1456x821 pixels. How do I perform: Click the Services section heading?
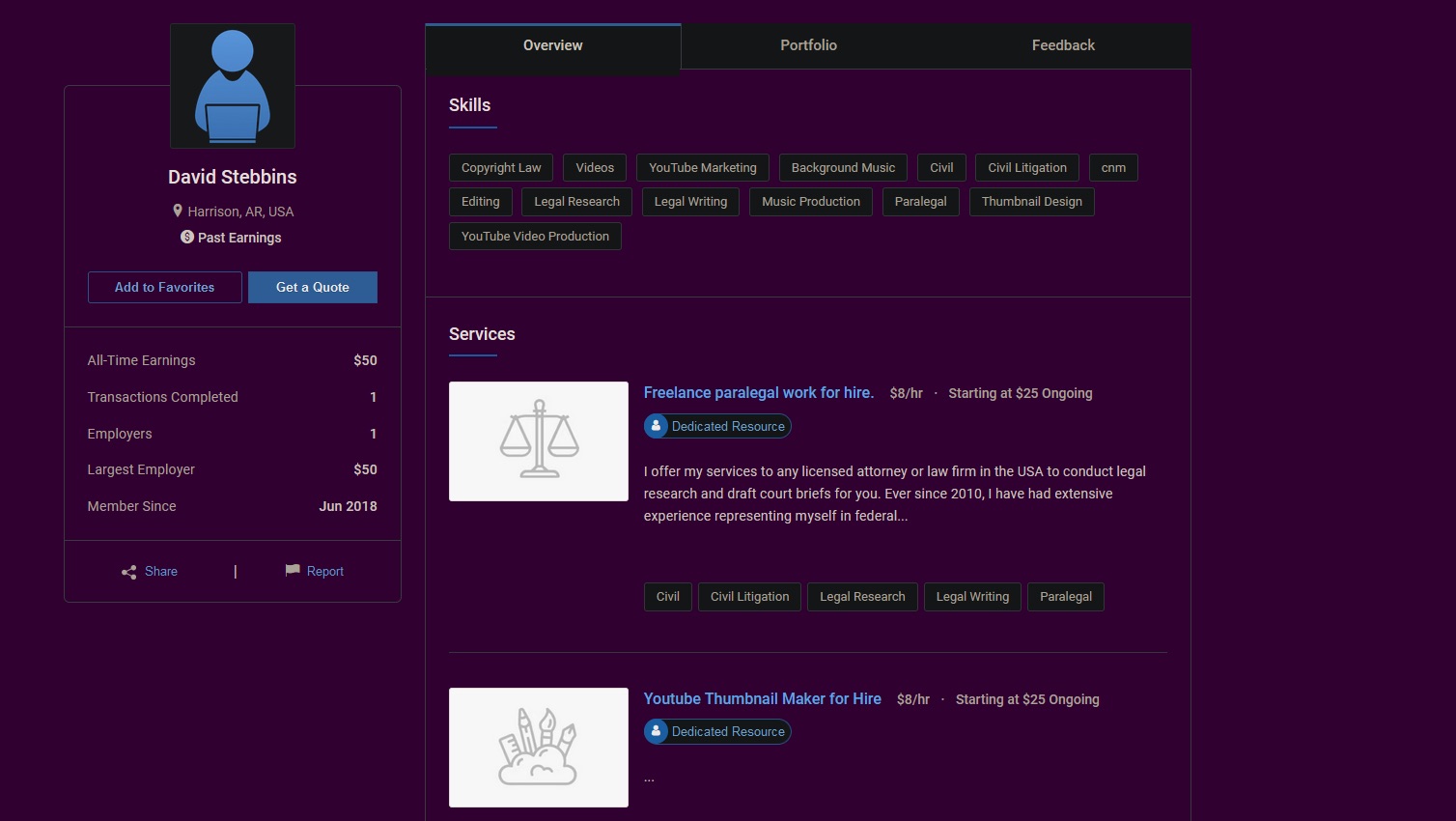click(x=482, y=334)
